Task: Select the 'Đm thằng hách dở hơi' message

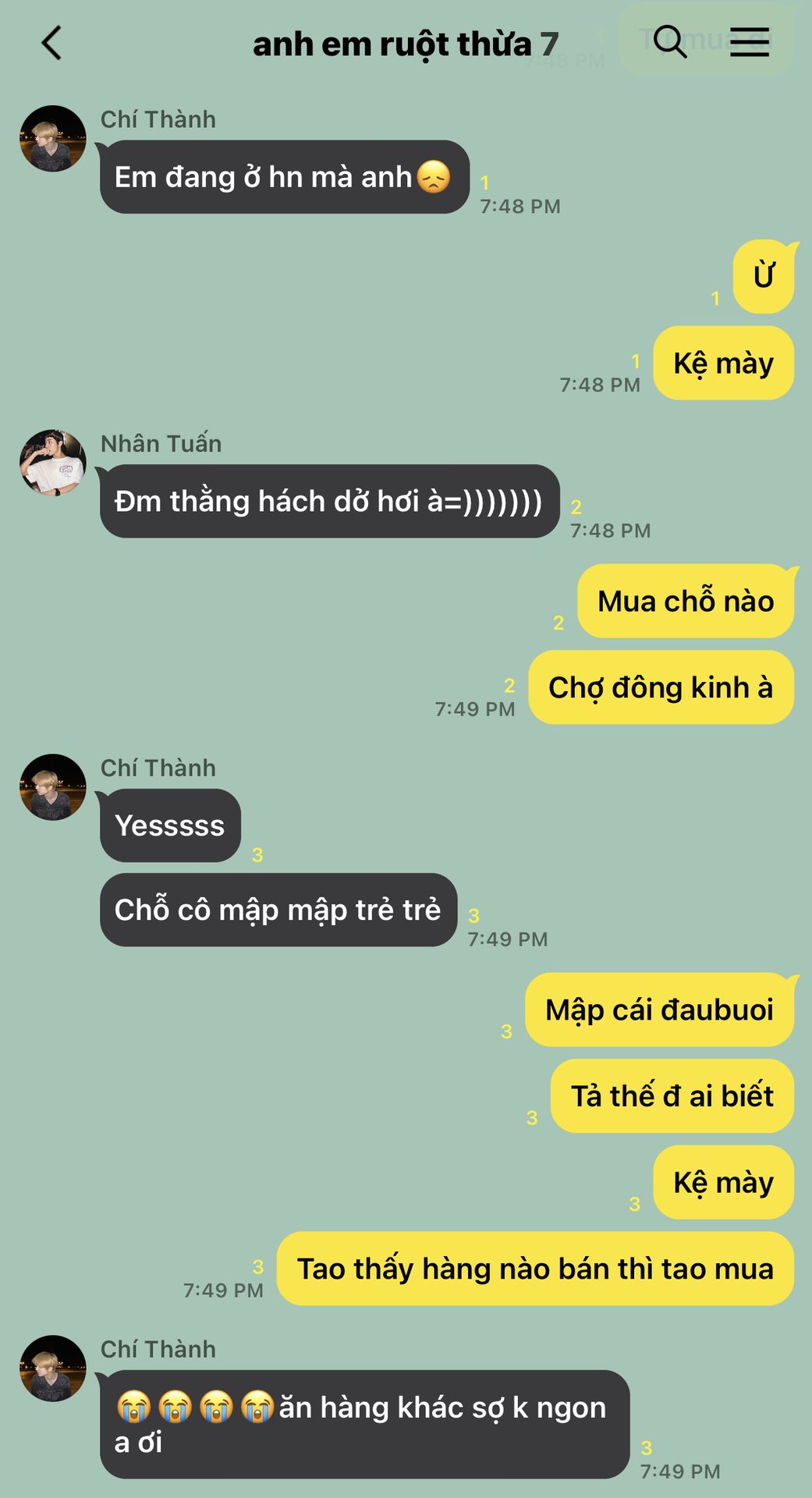Action: click(329, 501)
